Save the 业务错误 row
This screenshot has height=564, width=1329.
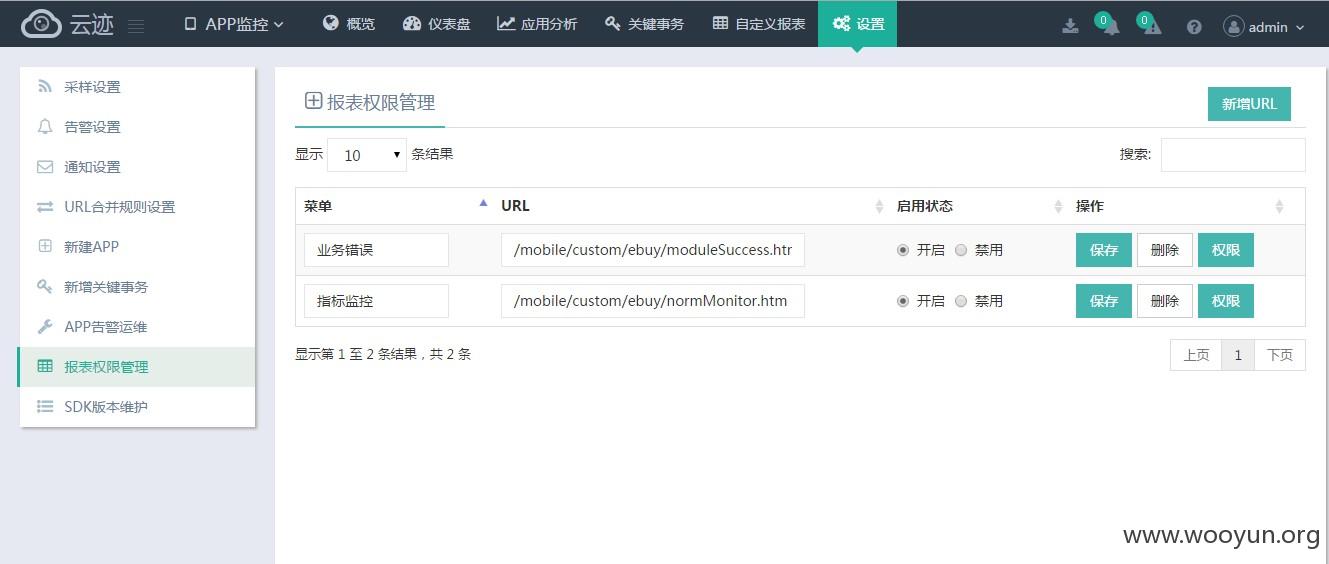pos(1104,250)
